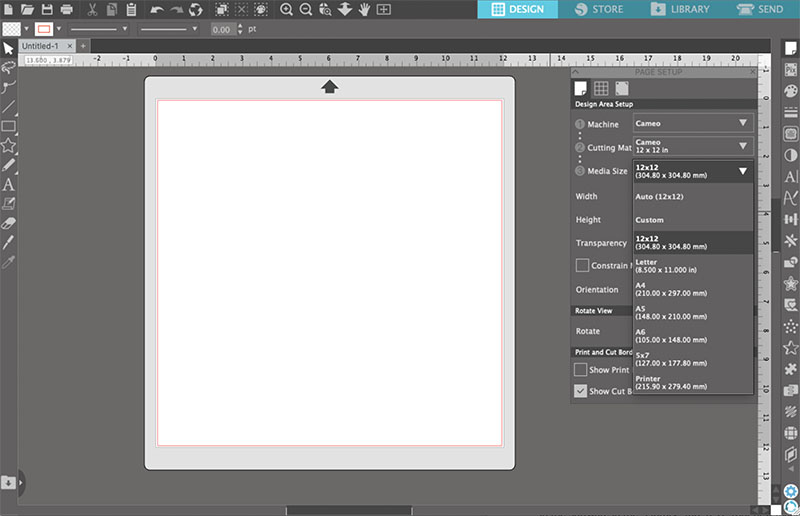Image resolution: width=800 pixels, height=516 pixels.
Task: Open the Cutting Mat dropdown
Action: (693, 146)
